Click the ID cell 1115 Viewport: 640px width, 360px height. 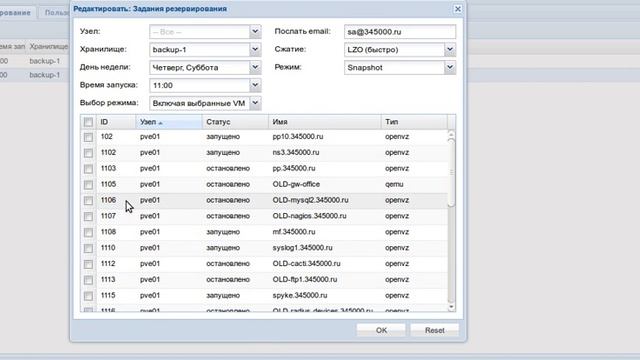click(108, 295)
